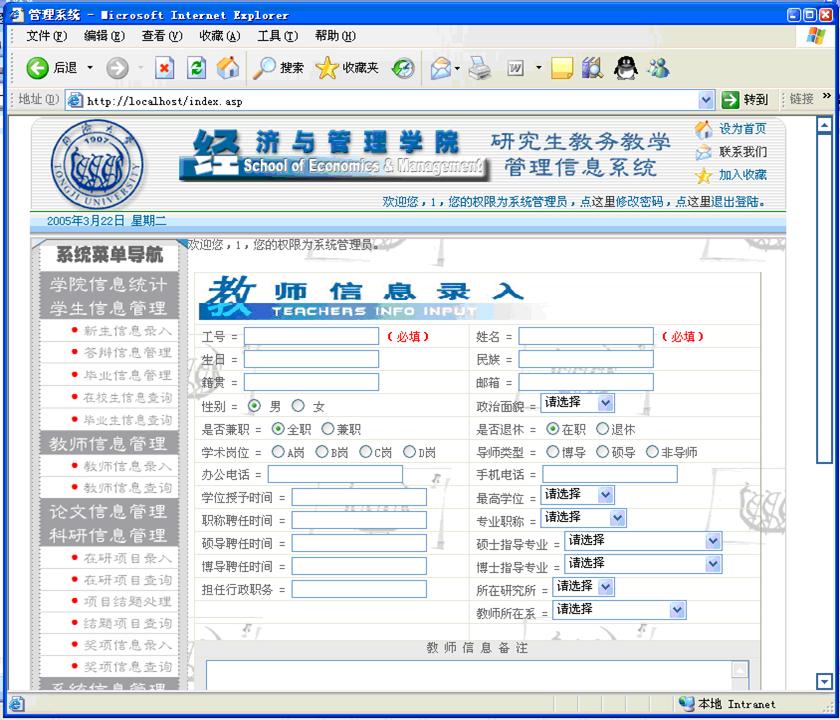840x720 pixels.
Task: Expand 硕士指导专业 dropdown
Action: click(x=643, y=541)
